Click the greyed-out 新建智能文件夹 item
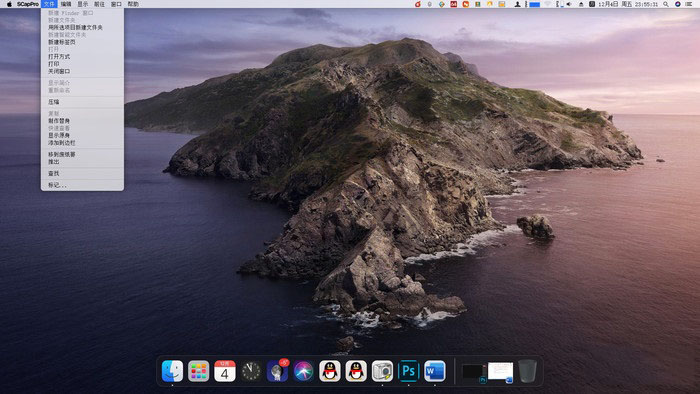The height and width of the screenshot is (394, 700). (x=82, y=35)
